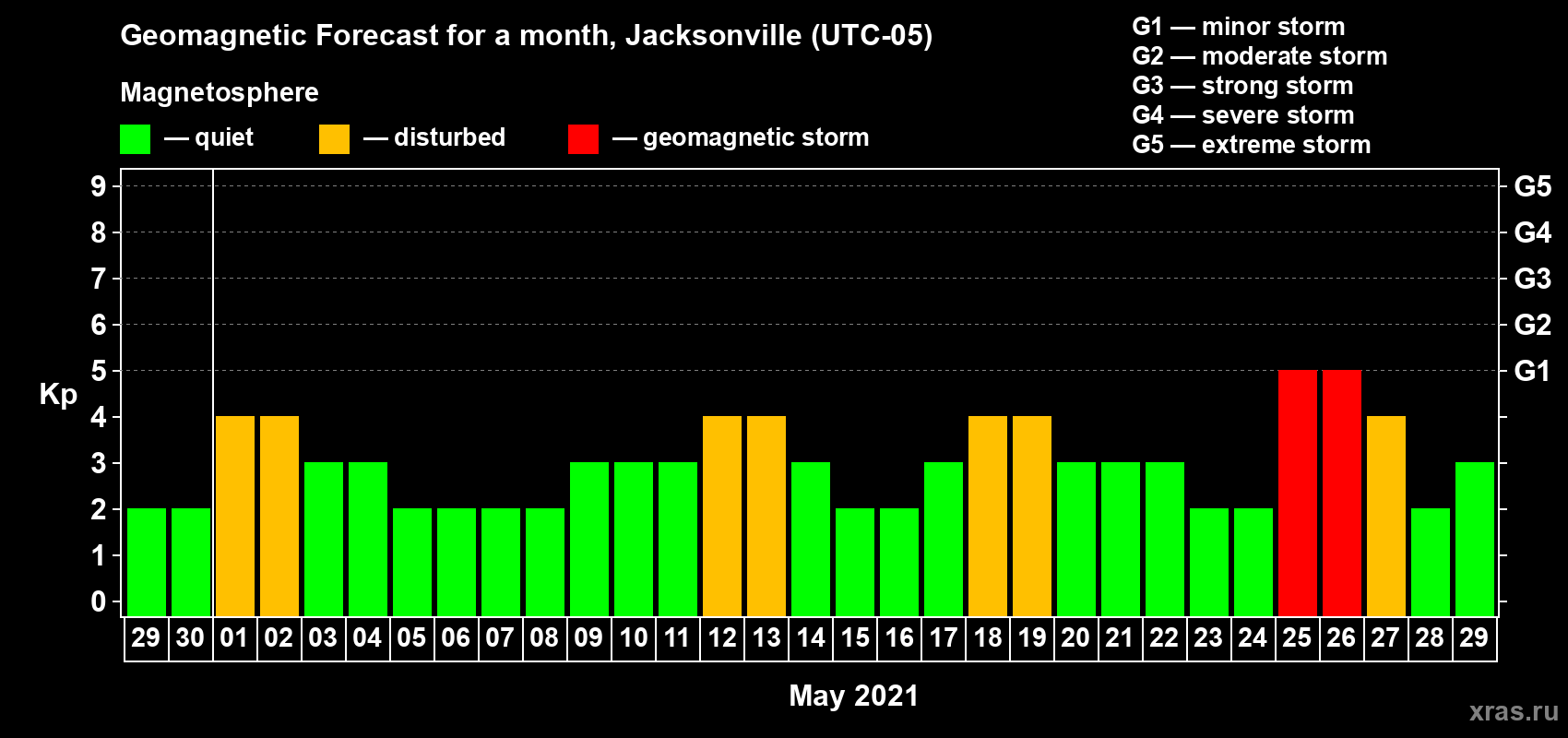Click the 'G5 — extreme storm' legend line
This screenshot has width=1568, height=738.
tap(1251, 145)
